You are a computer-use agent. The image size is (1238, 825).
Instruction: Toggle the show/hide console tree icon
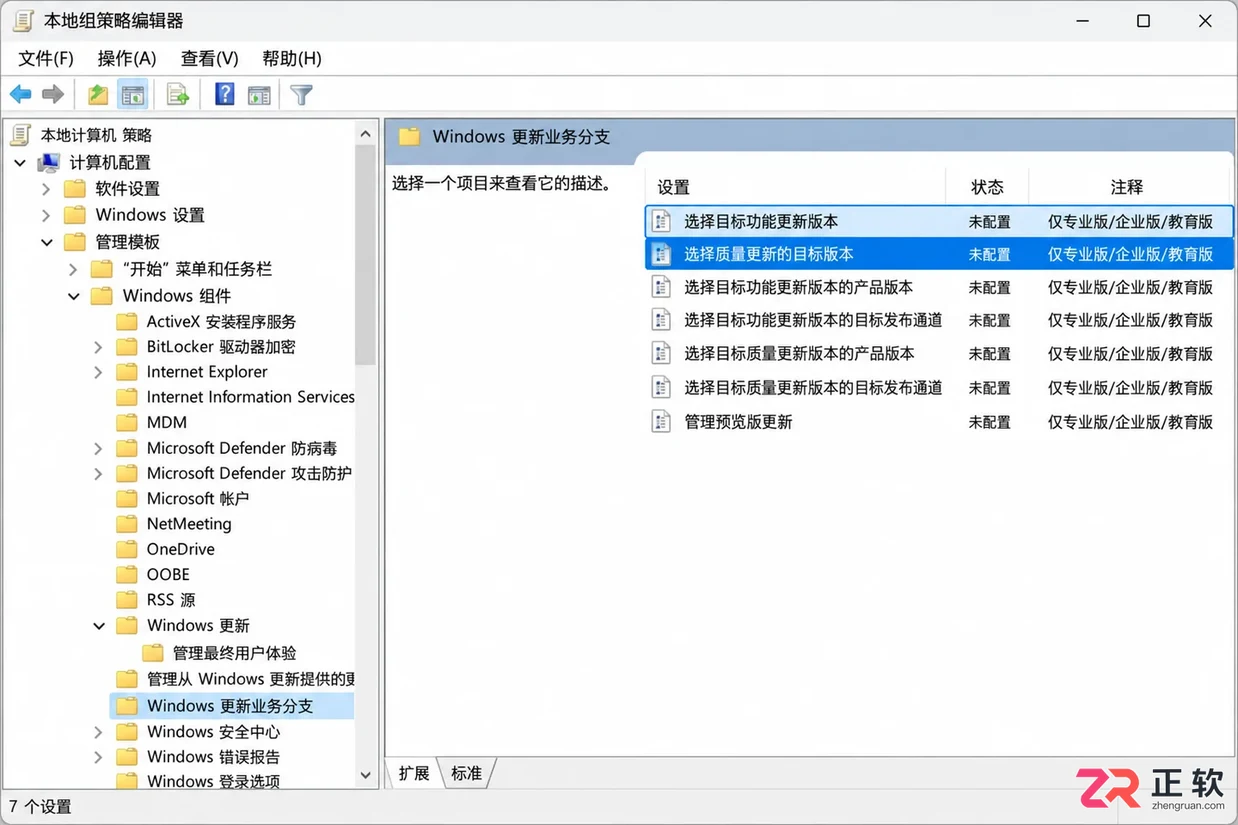133,94
